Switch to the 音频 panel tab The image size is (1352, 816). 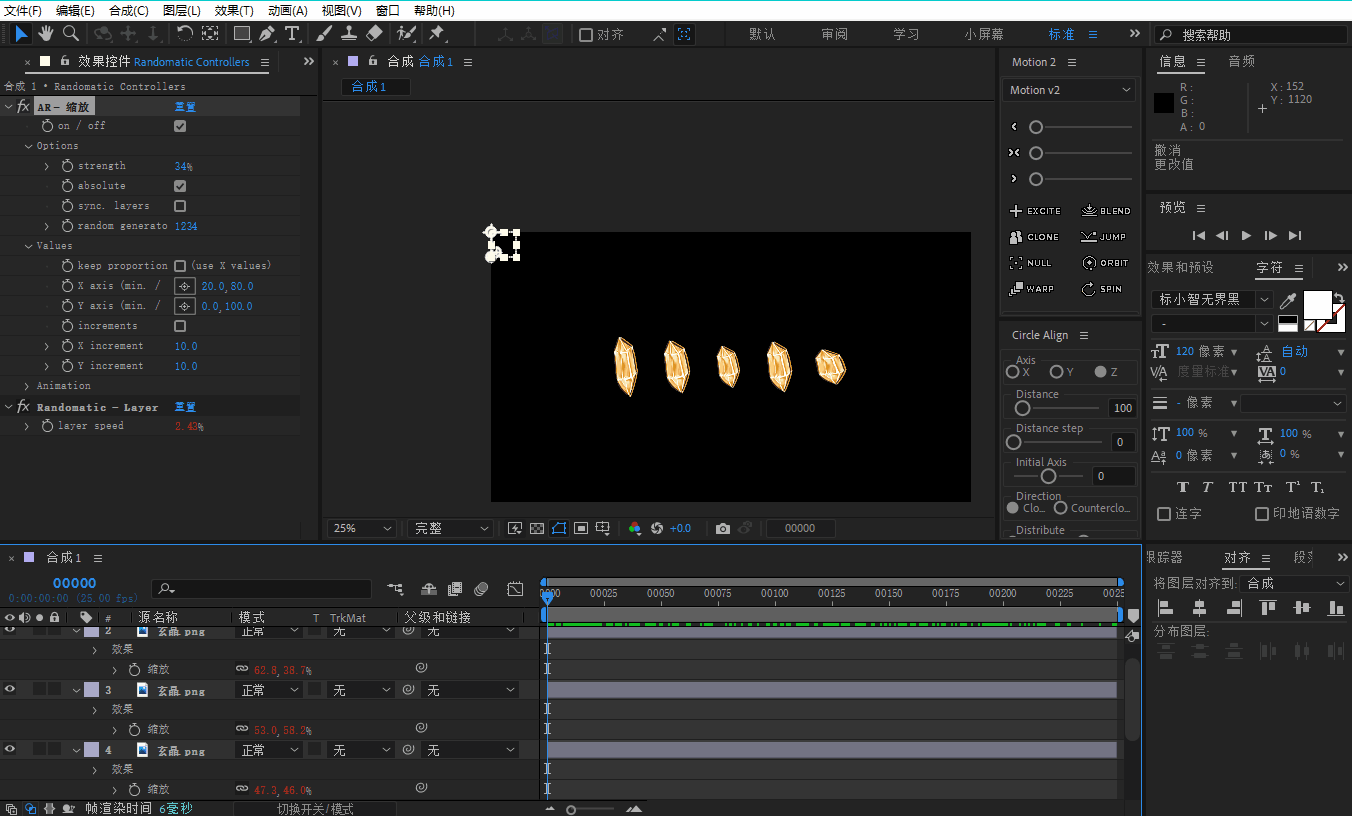(1242, 61)
